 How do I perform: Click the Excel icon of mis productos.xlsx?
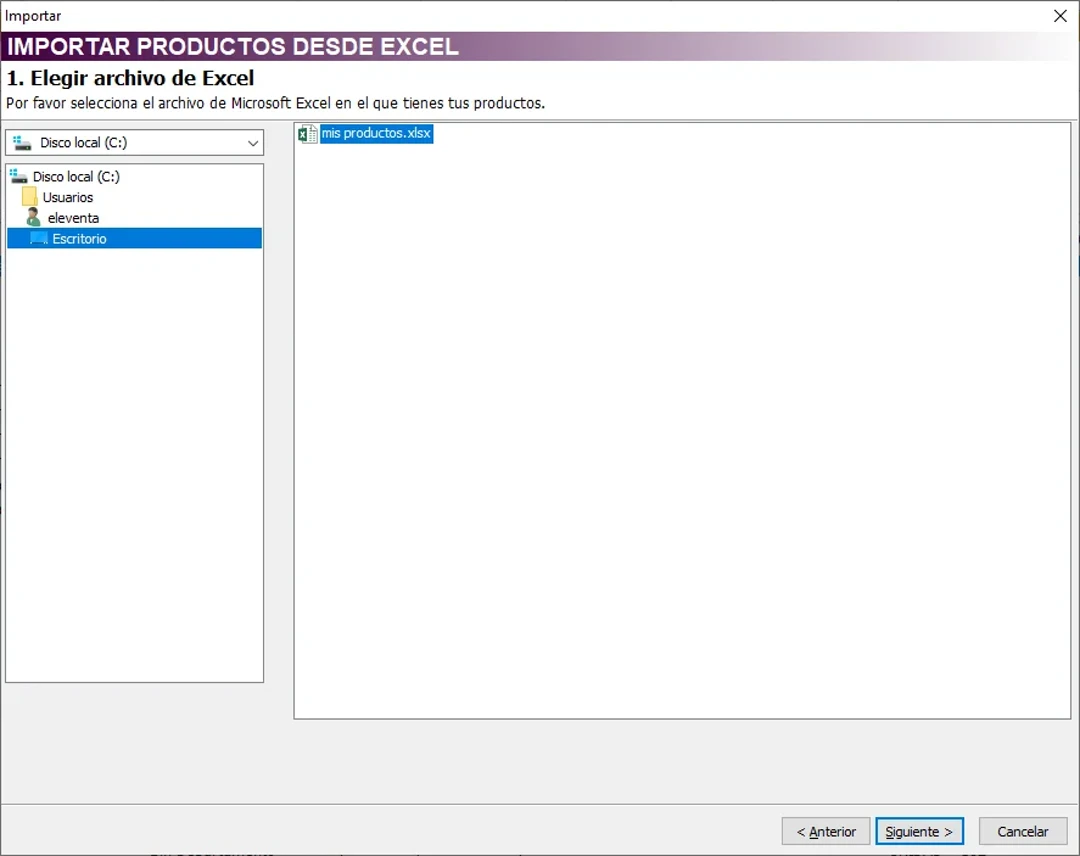tap(308, 134)
